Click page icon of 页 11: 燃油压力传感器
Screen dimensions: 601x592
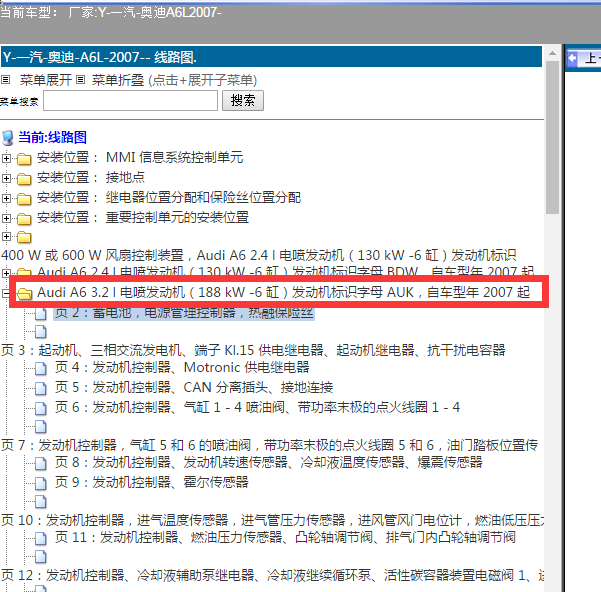tap(40, 538)
